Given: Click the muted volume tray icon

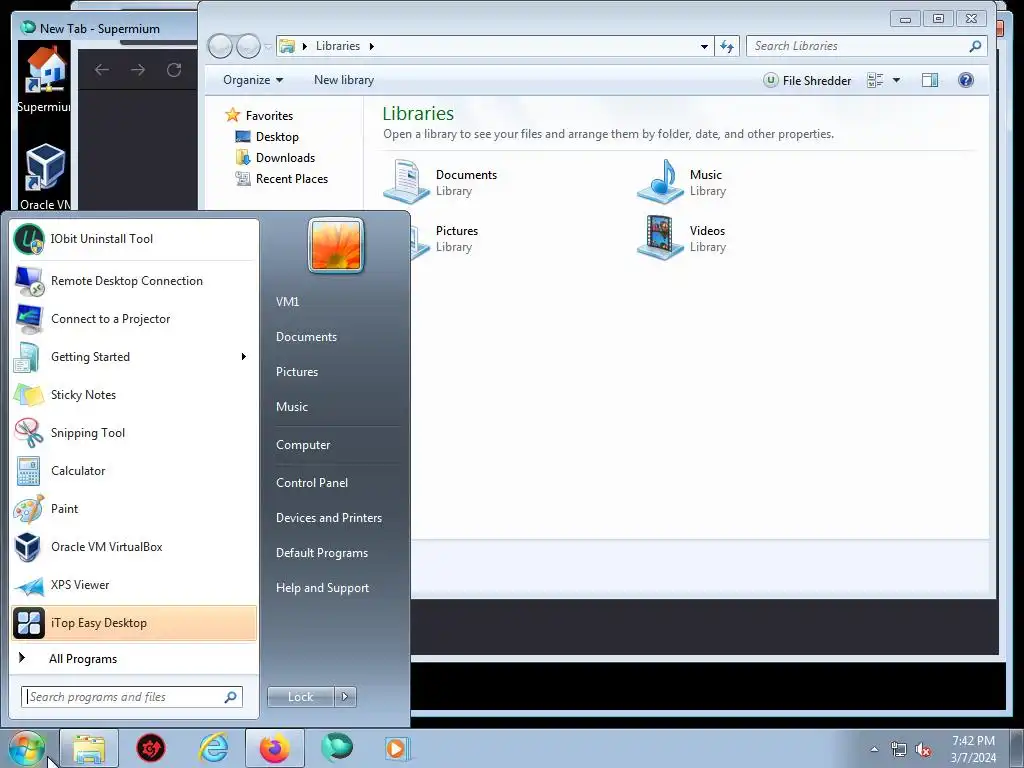Looking at the screenshot, I should pos(923,750).
